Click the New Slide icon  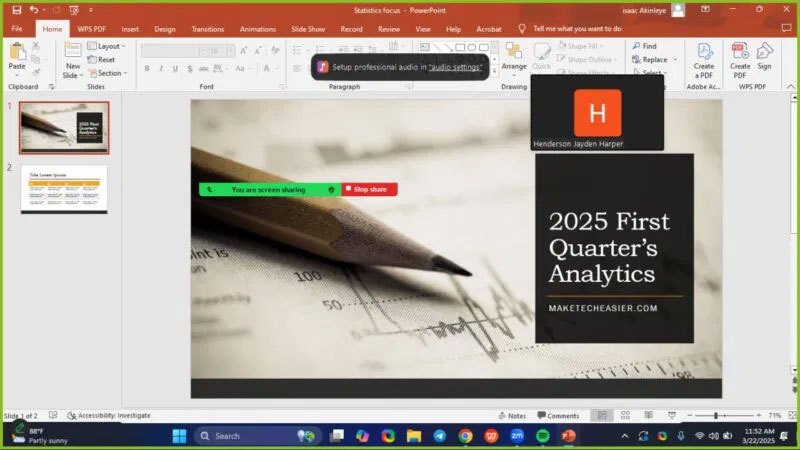click(72, 51)
